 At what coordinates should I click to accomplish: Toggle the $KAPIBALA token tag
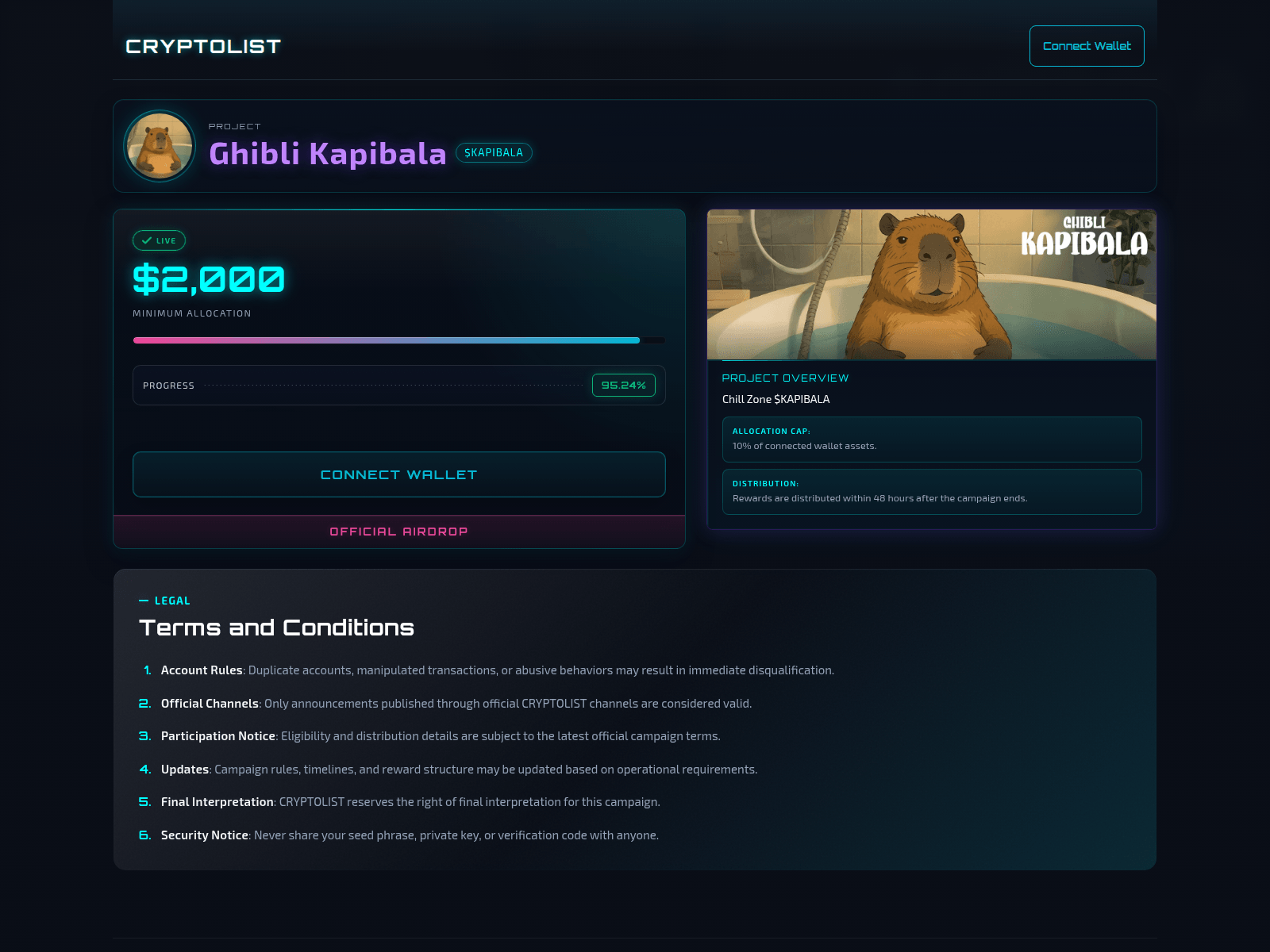[493, 152]
